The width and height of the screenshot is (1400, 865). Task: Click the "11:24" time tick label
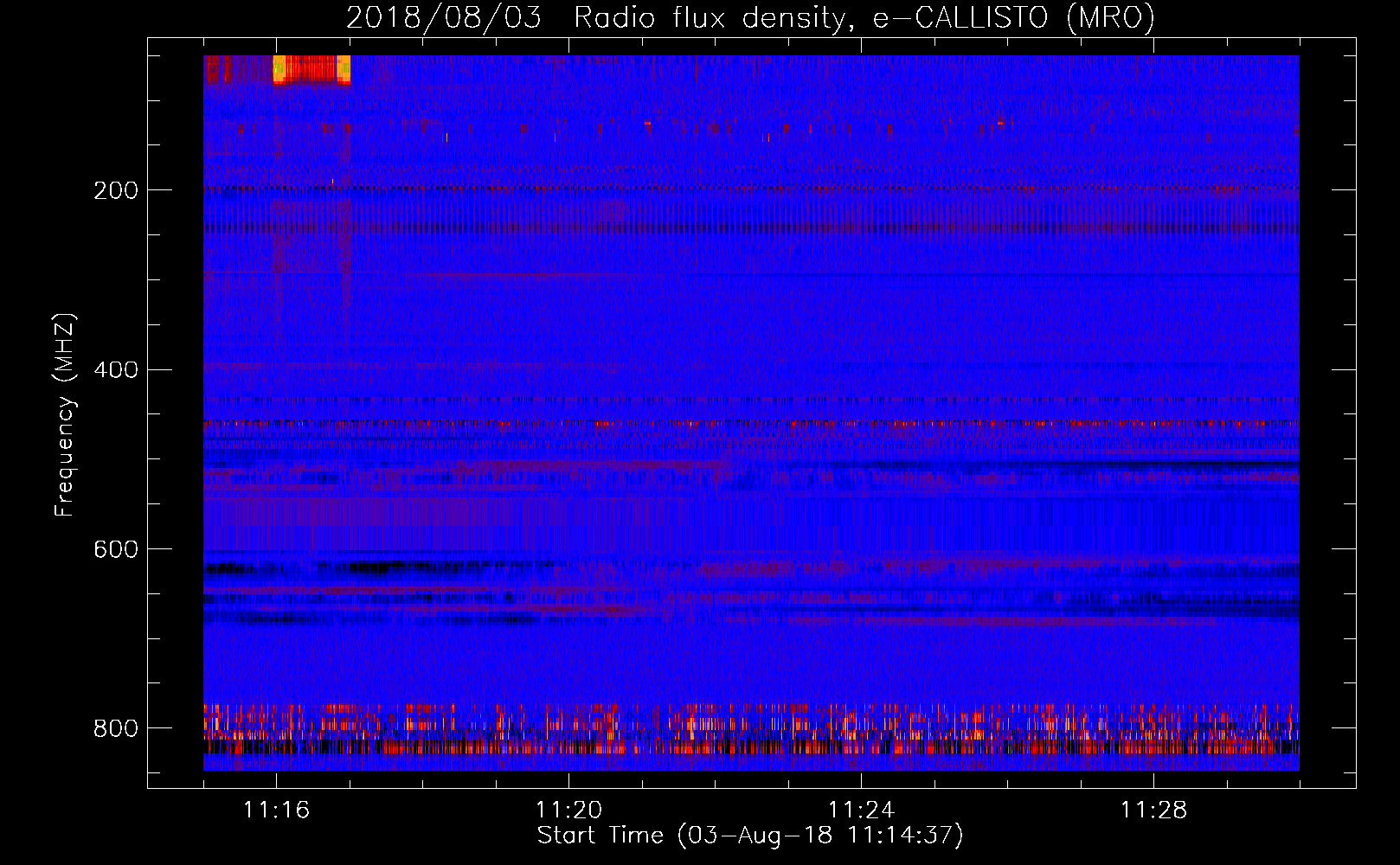pyautogui.click(x=861, y=810)
